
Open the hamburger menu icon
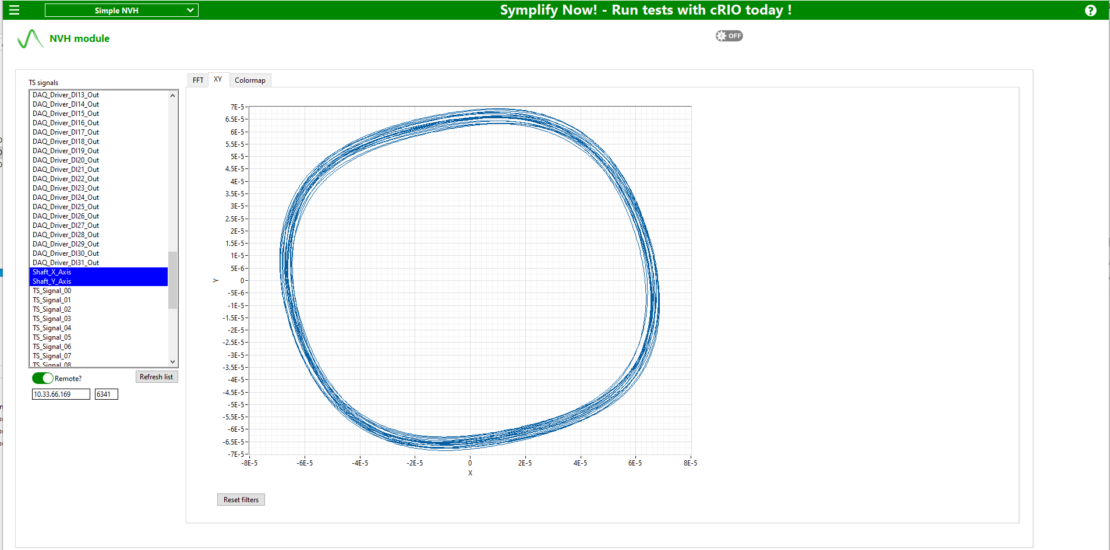pos(14,10)
